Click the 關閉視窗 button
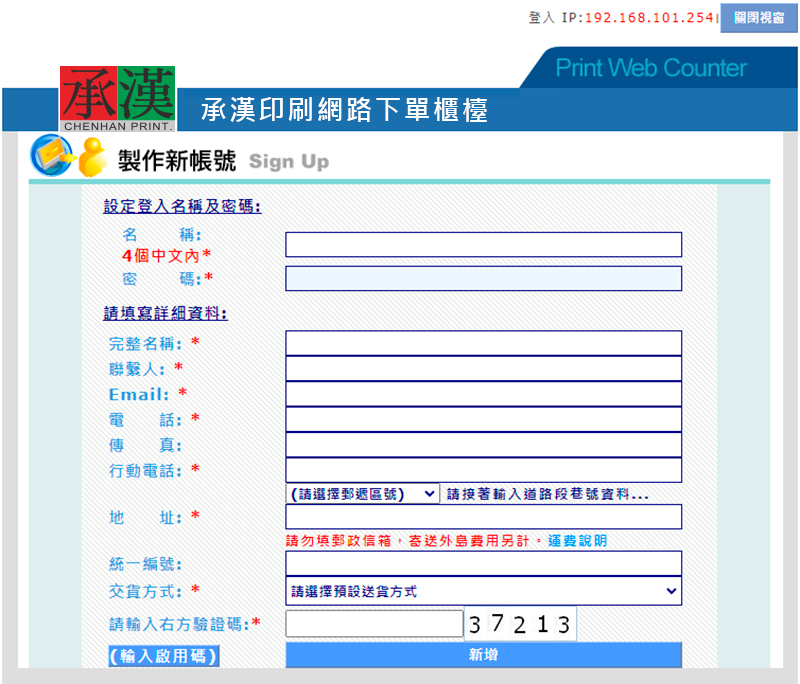800x684 pixels. [759, 18]
